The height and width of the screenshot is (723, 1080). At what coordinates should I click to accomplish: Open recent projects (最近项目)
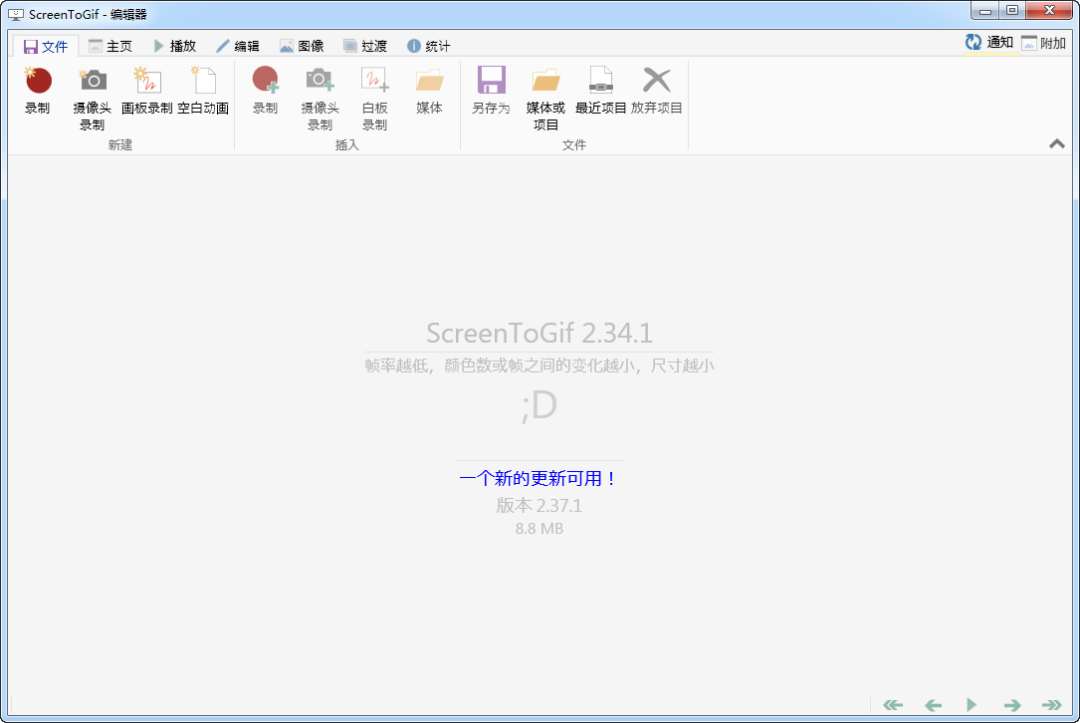[601, 90]
